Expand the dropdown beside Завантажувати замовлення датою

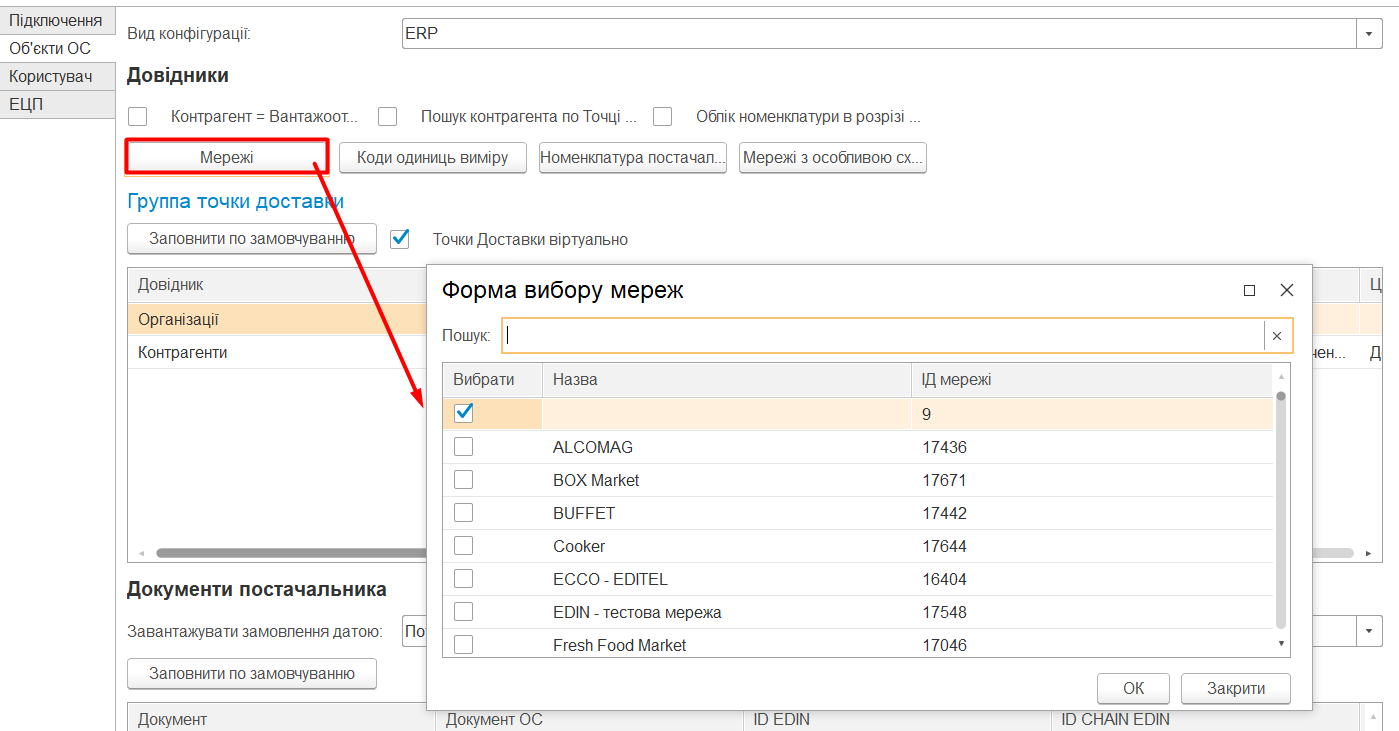(x=1369, y=631)
